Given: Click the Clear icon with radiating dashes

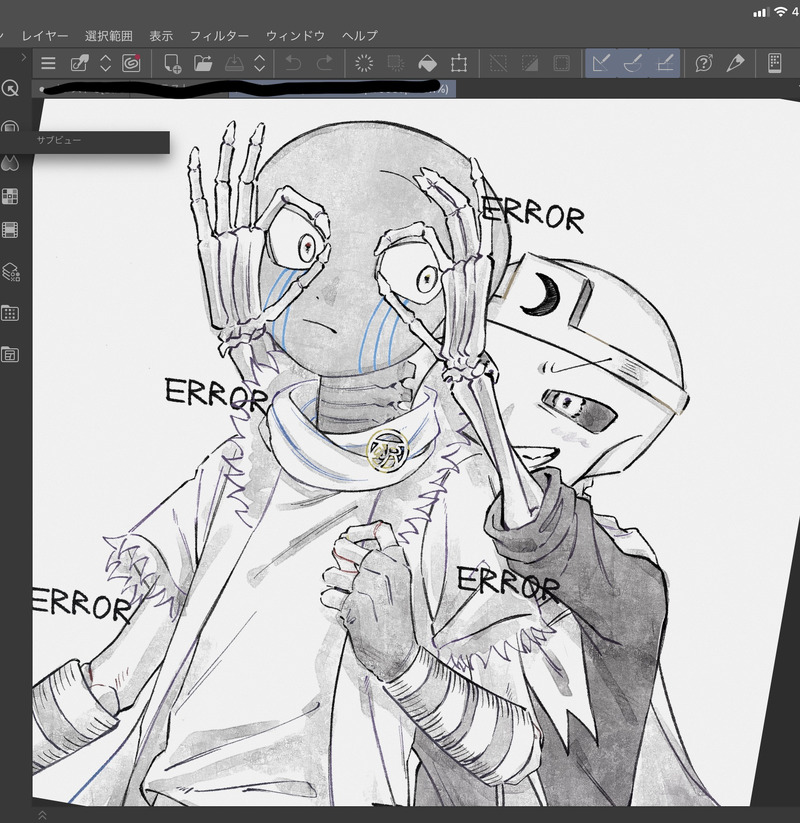Looking at the screenshot, I should tap(364, 64).
